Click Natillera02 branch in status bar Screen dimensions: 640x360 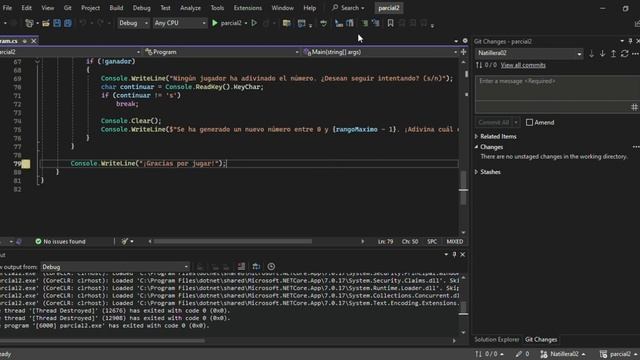pos(563,354)
